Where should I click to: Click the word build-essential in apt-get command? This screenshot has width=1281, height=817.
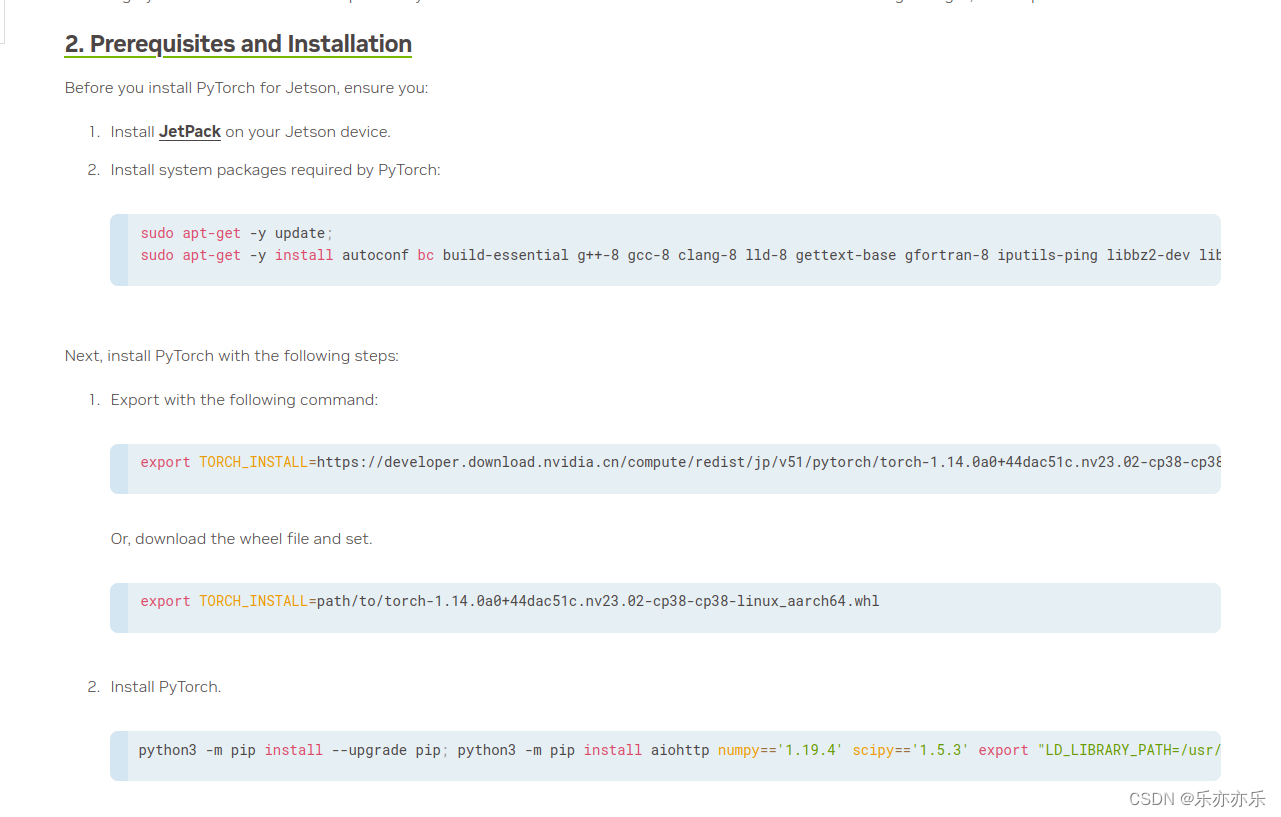pyautogui.click(x=505, y=255)
